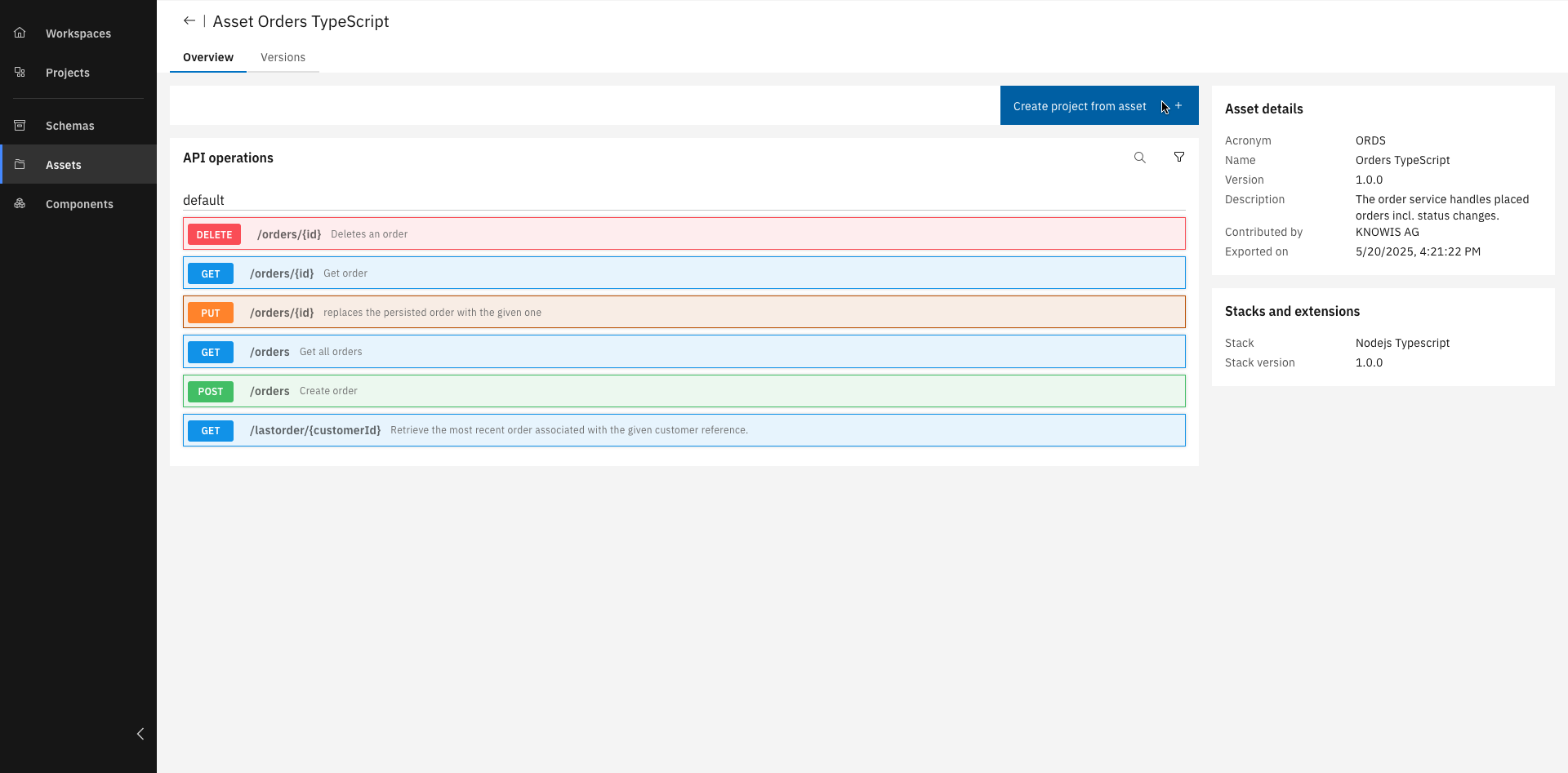1568x773 pixels.
Task: Click the Create project from asset button
Action: (x=1079, y=105)
